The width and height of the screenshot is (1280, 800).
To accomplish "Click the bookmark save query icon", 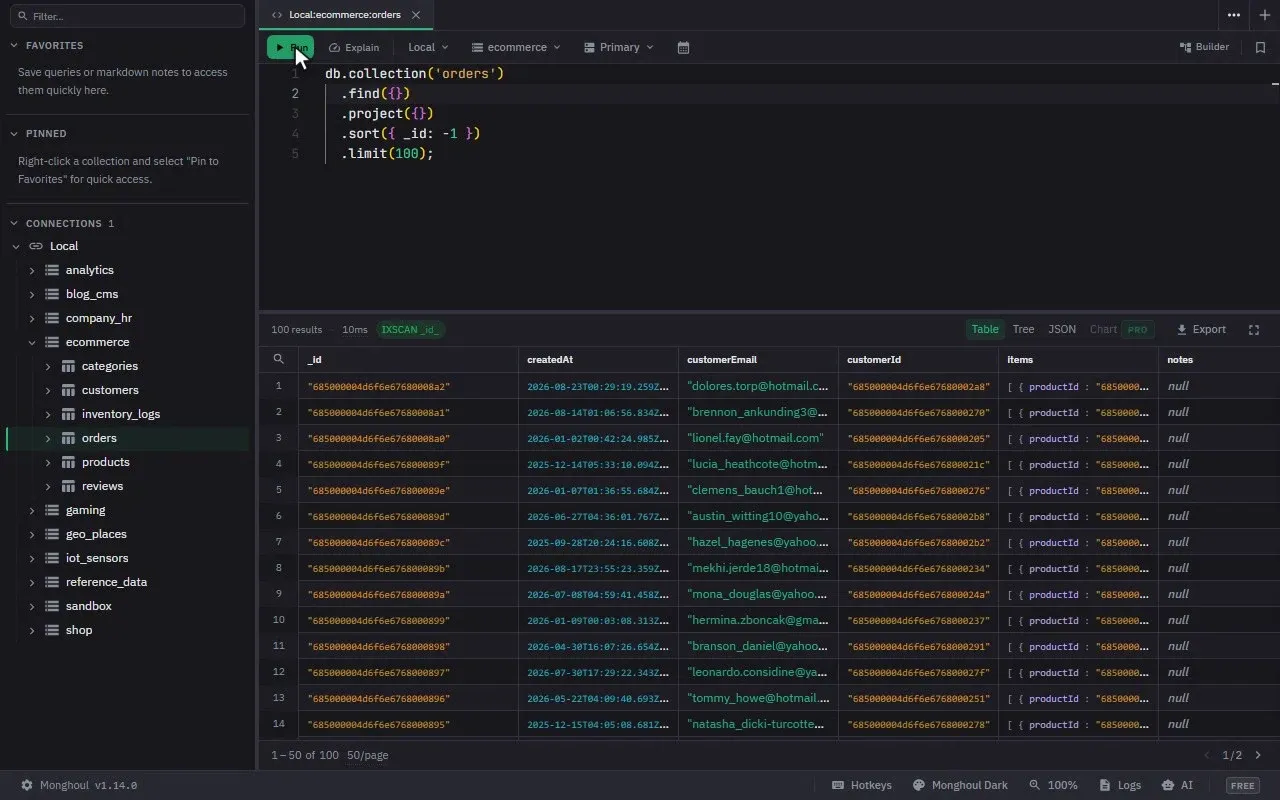I will pyautogui.click(x=1260, y=47).
